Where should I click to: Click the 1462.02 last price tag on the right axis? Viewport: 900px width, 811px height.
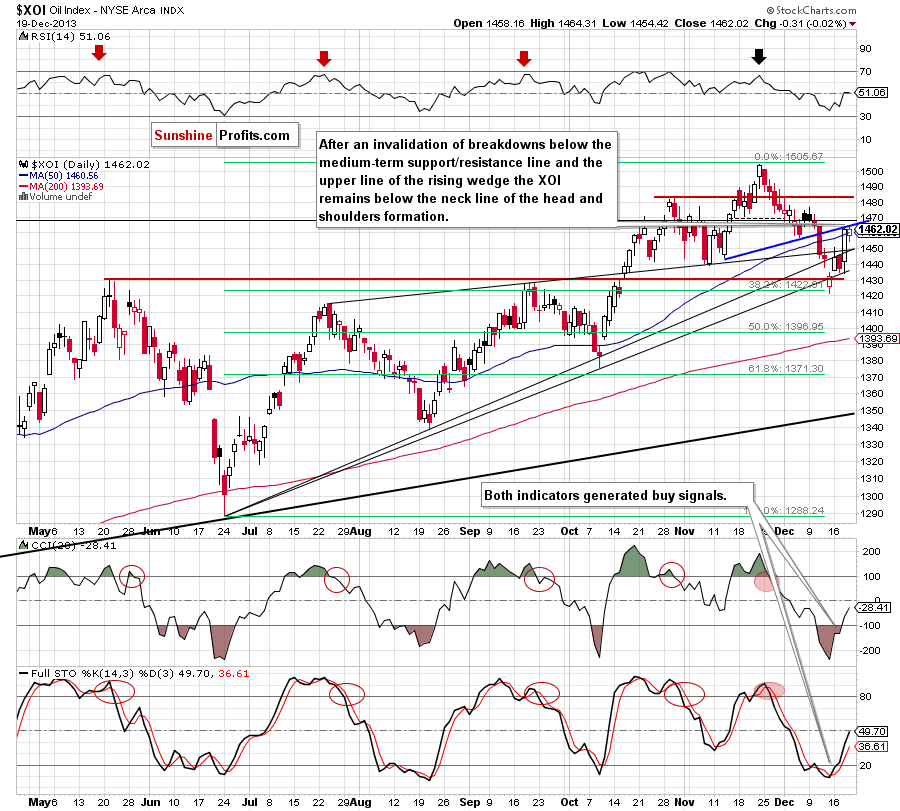tap(878, 230)
